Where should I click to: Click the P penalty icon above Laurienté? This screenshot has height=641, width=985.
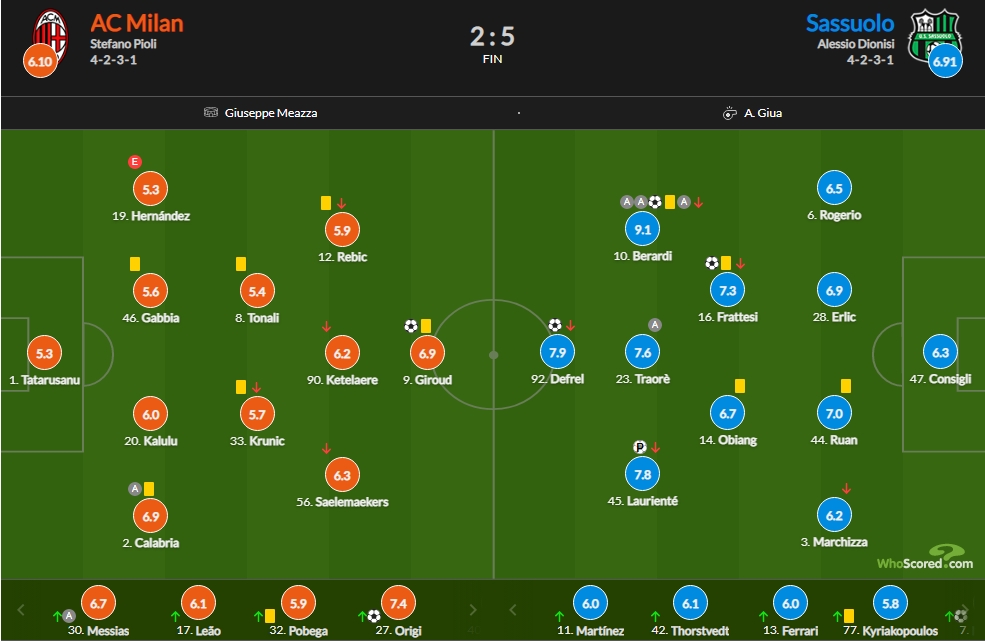639,447
